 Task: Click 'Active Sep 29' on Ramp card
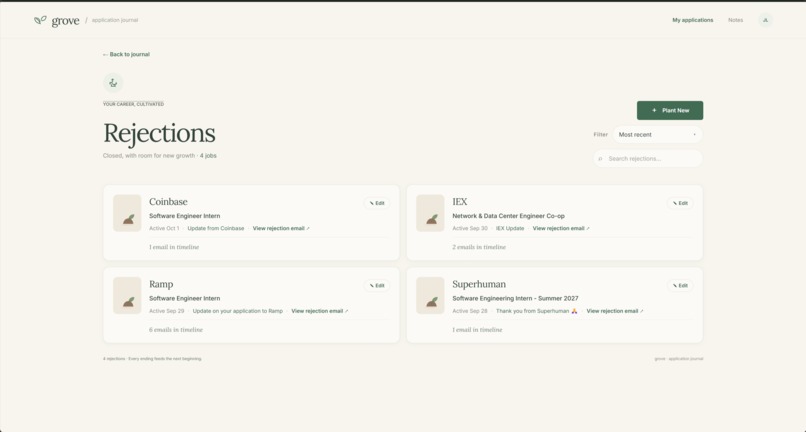[x=167, y=311]
